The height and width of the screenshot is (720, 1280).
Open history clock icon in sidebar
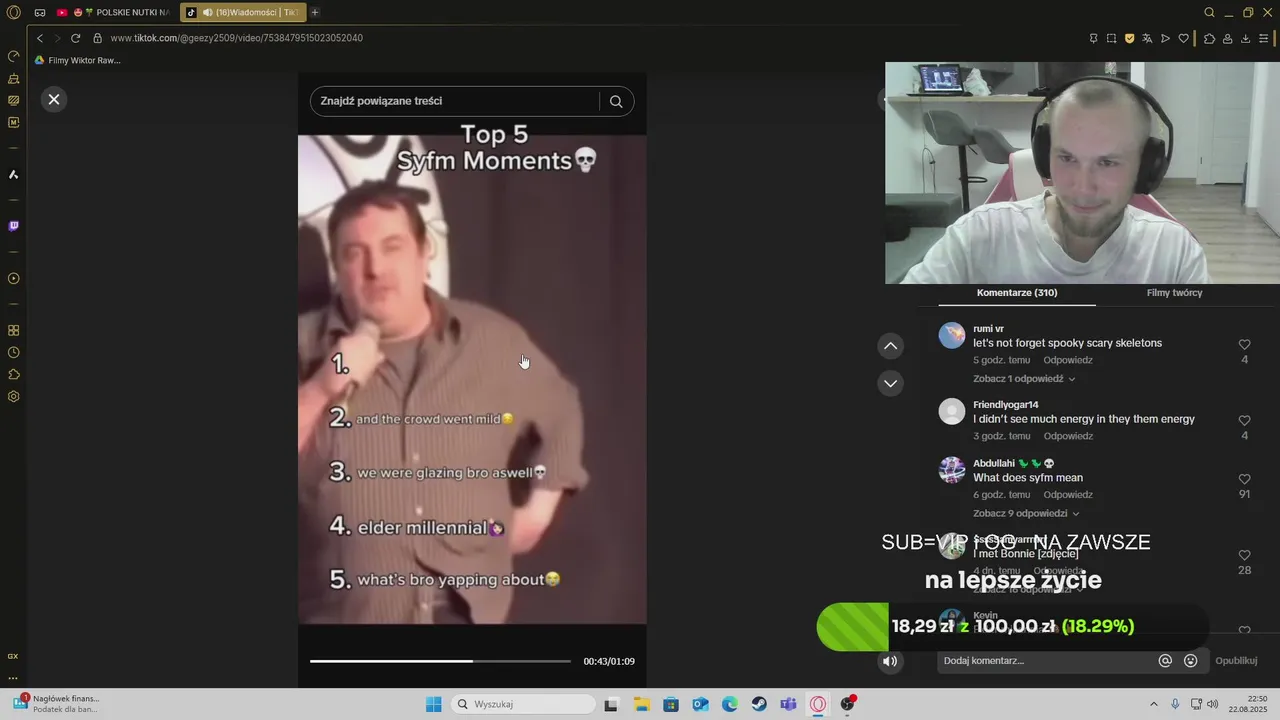[x=13, y=352]
